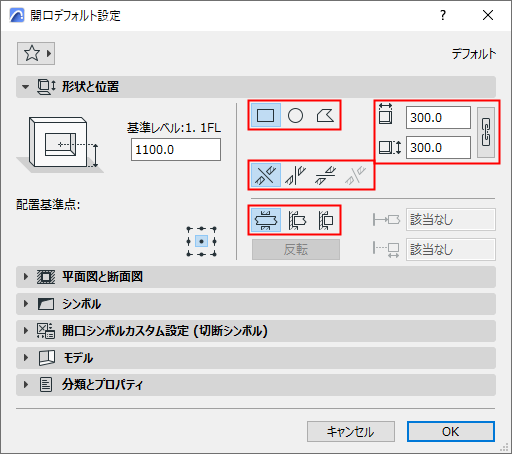Image resolution: width=512 pixels, height=454 pixels.
Task: Confirm with the OK button
Action: point(451,432)
